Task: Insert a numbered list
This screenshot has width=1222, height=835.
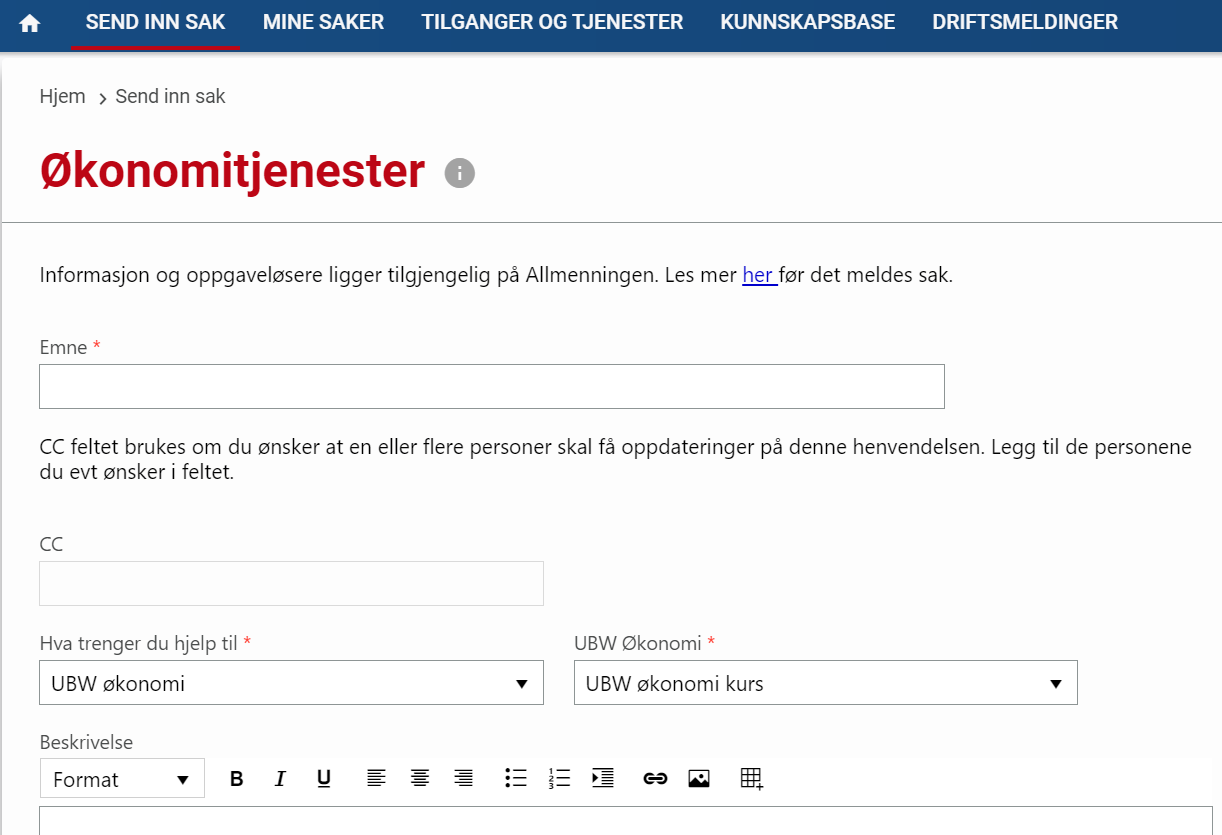Action: click(559, 778)
